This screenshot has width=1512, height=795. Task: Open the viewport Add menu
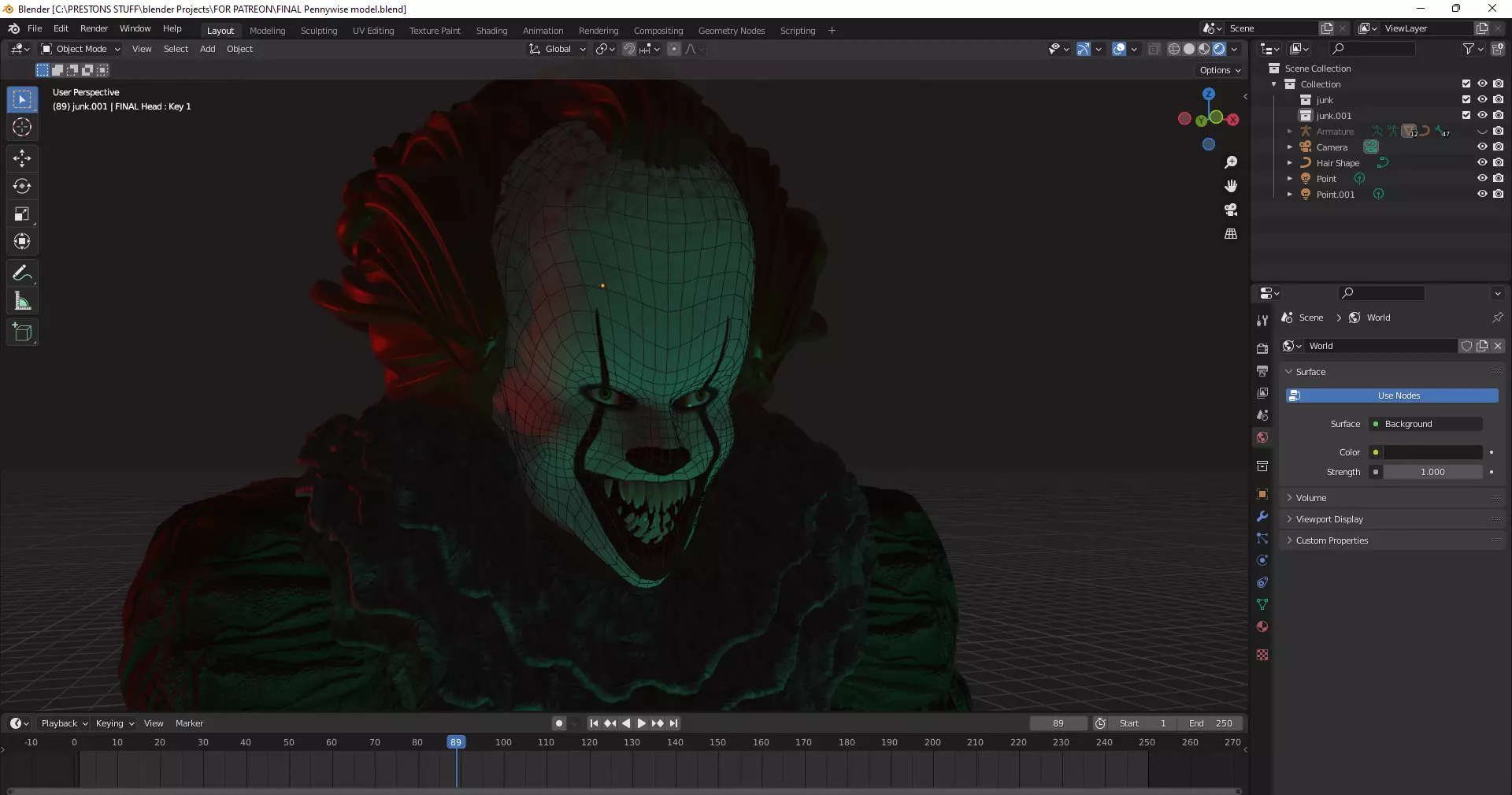point(207,49)
